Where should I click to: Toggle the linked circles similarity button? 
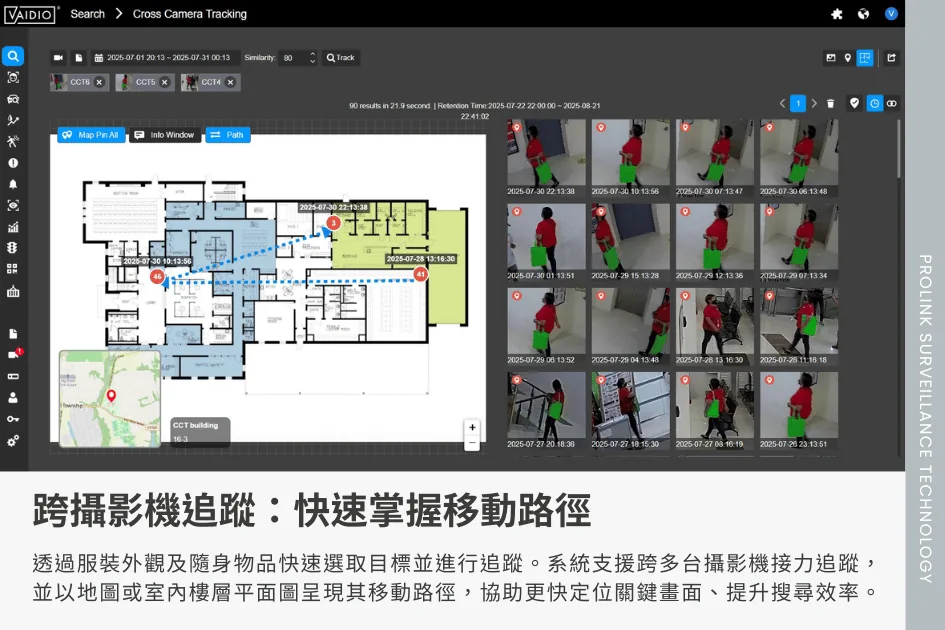pyautogui.click(x=892, y=104)
